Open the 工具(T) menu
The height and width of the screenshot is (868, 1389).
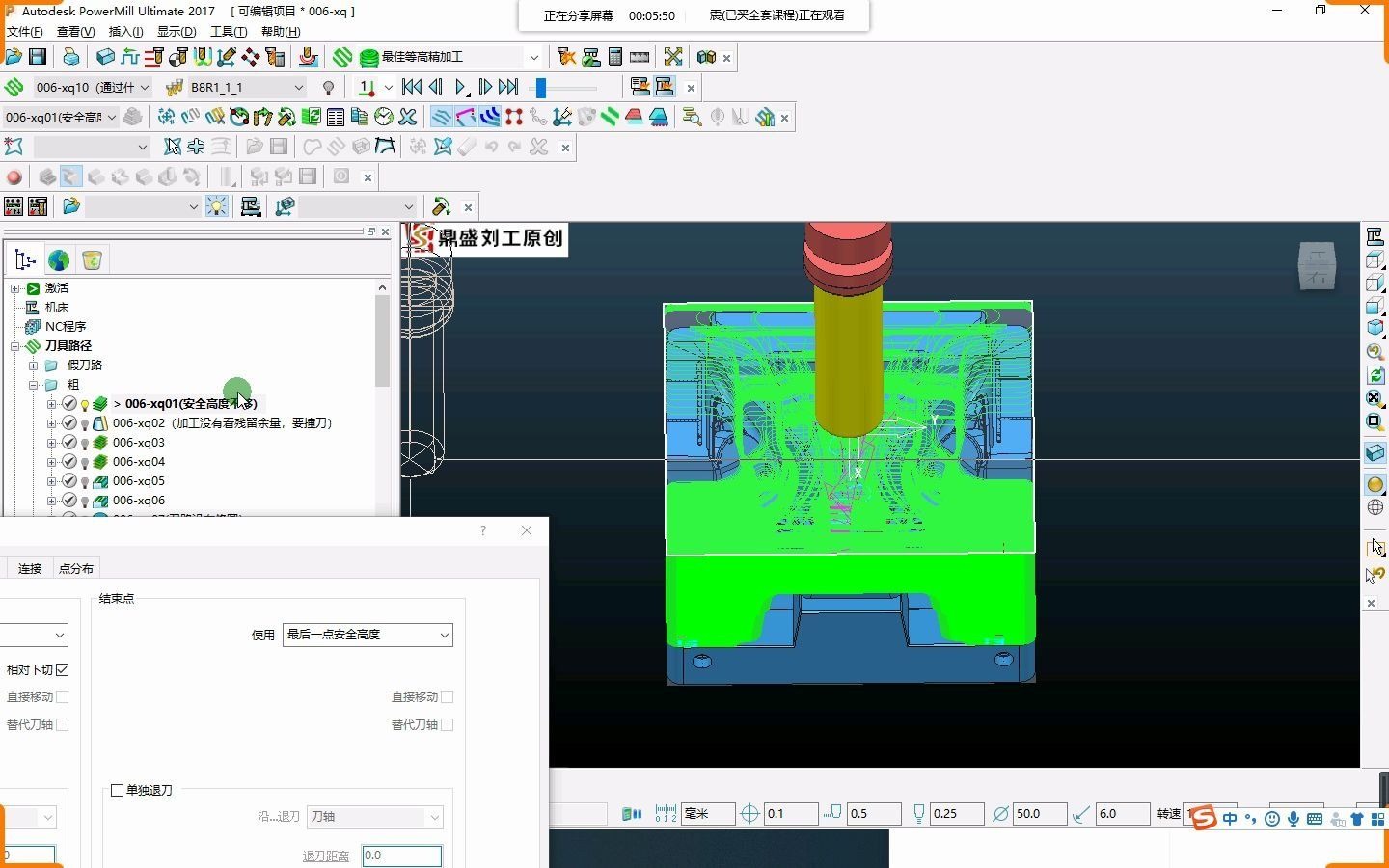point(229,32)
